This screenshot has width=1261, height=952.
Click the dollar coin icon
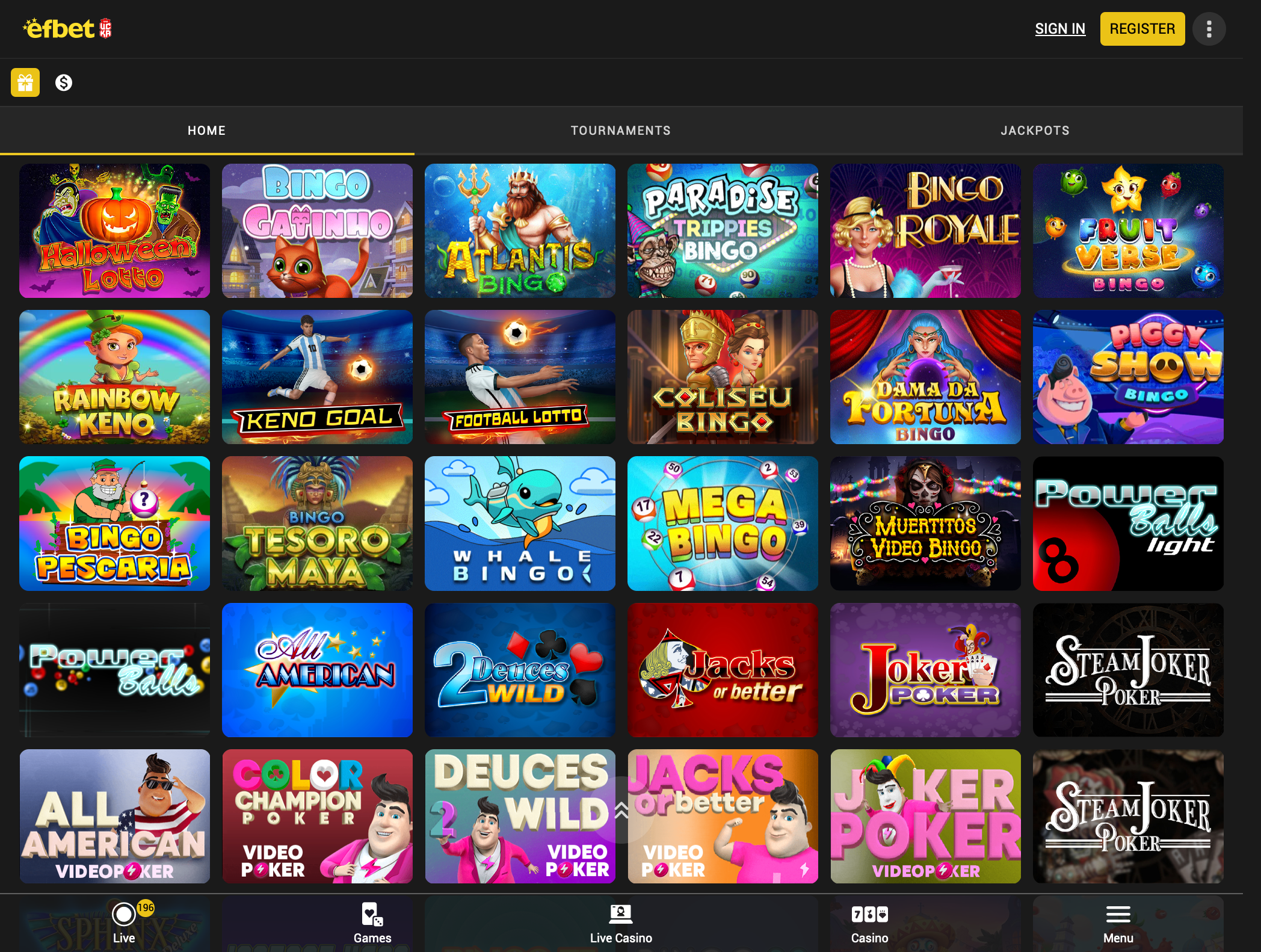pos(64,82)
